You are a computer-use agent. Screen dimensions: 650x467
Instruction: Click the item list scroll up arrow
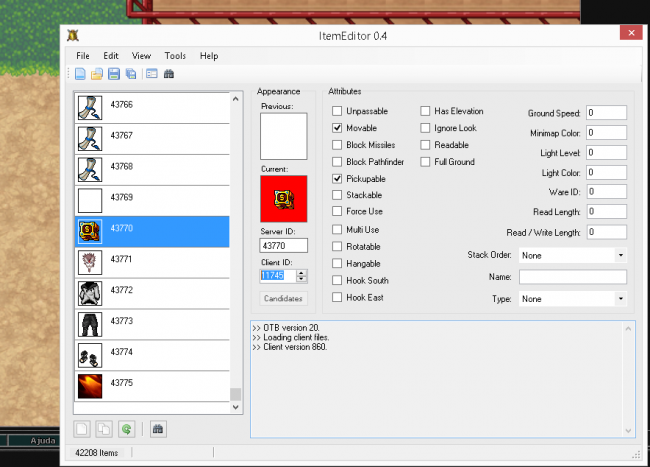click(235, 99)
